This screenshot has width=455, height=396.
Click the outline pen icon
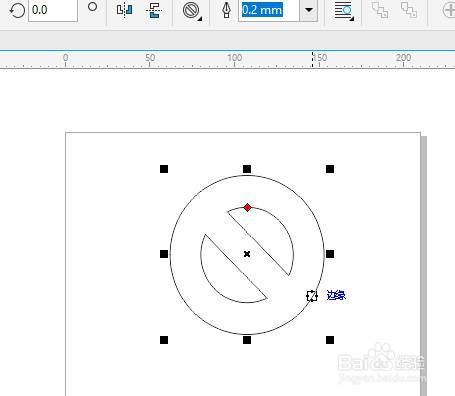coord(227,10)
